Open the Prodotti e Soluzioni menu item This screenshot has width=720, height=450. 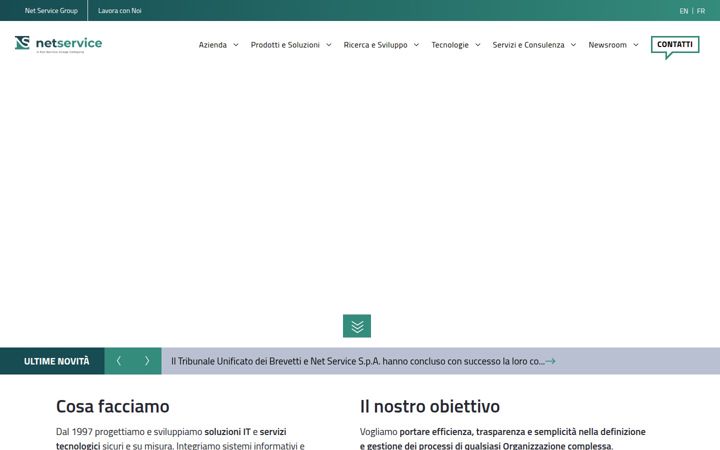tap(285, 45)
